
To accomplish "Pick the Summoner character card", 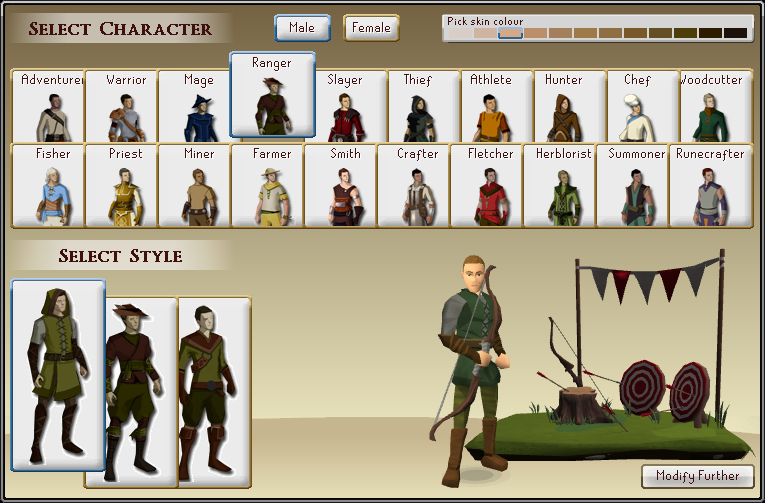I will point(632,185).
